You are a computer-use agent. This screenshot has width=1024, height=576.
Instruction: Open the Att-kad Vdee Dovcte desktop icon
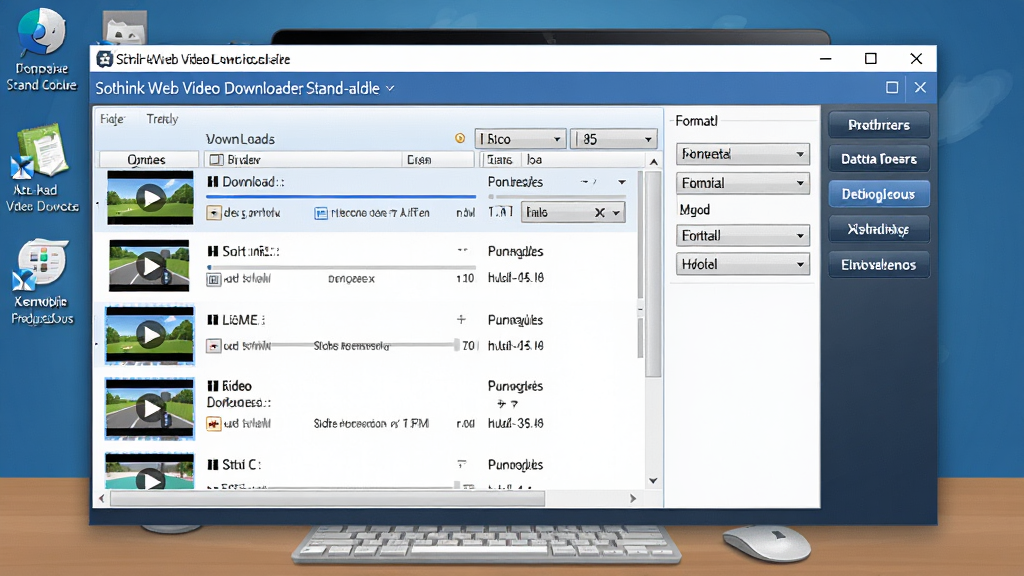(x=41, y=168)
